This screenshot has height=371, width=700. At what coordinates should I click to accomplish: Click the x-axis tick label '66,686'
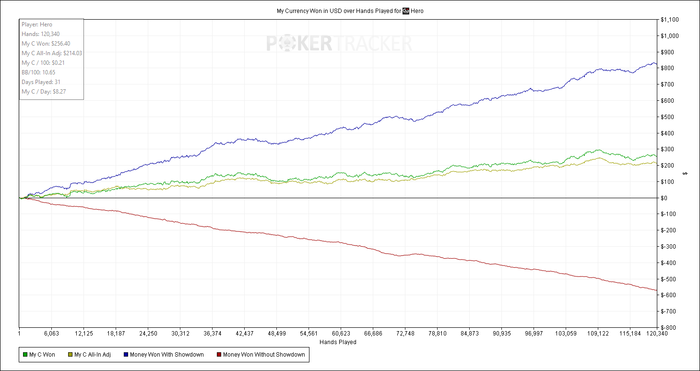[x=373, y=333]
